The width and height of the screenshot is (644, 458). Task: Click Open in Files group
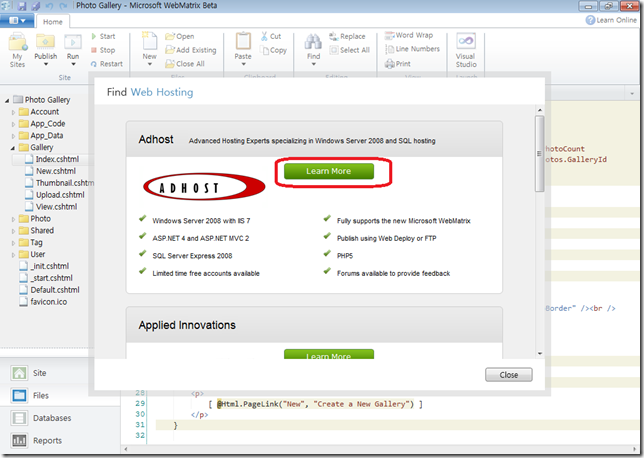point(180,36)
